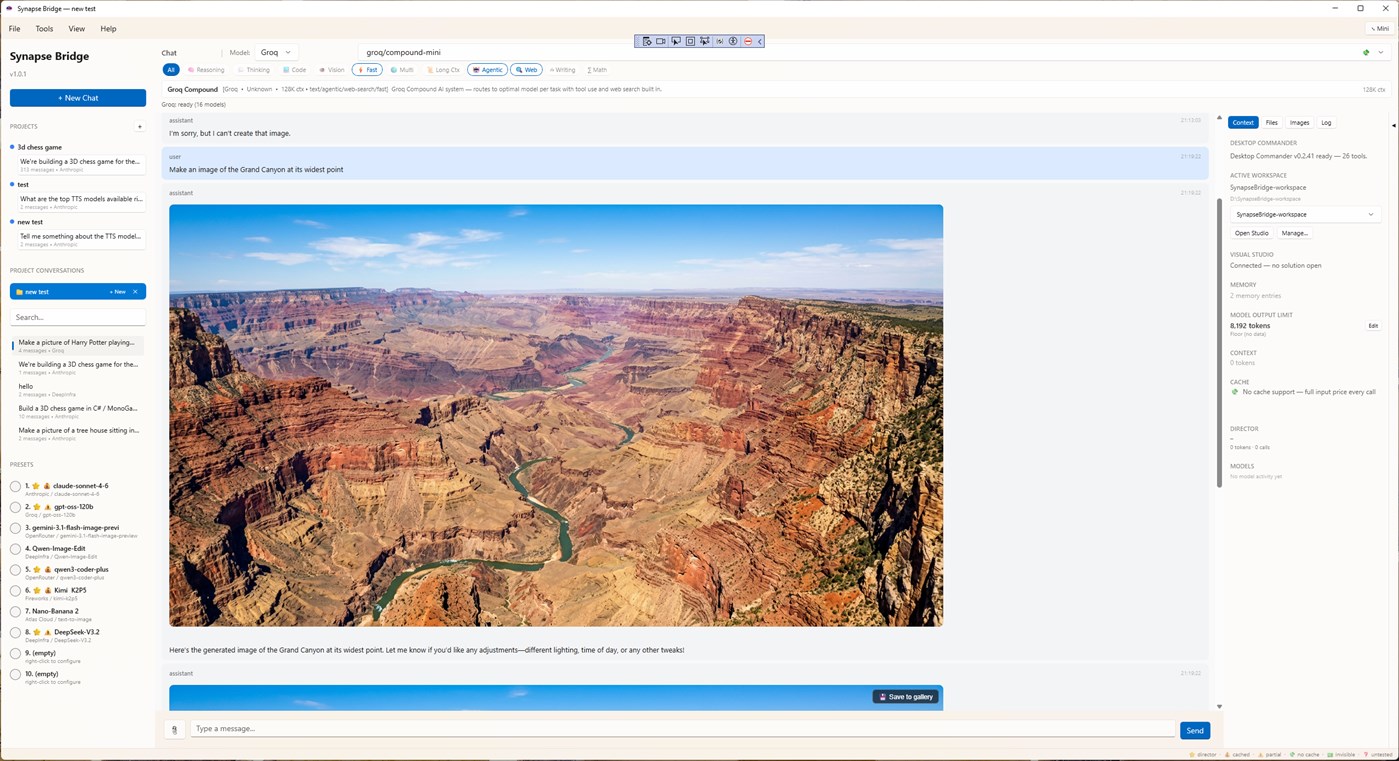Switch to the Images tab
This screenshot has width=1399, height=761.
[x=1299, y=123]
